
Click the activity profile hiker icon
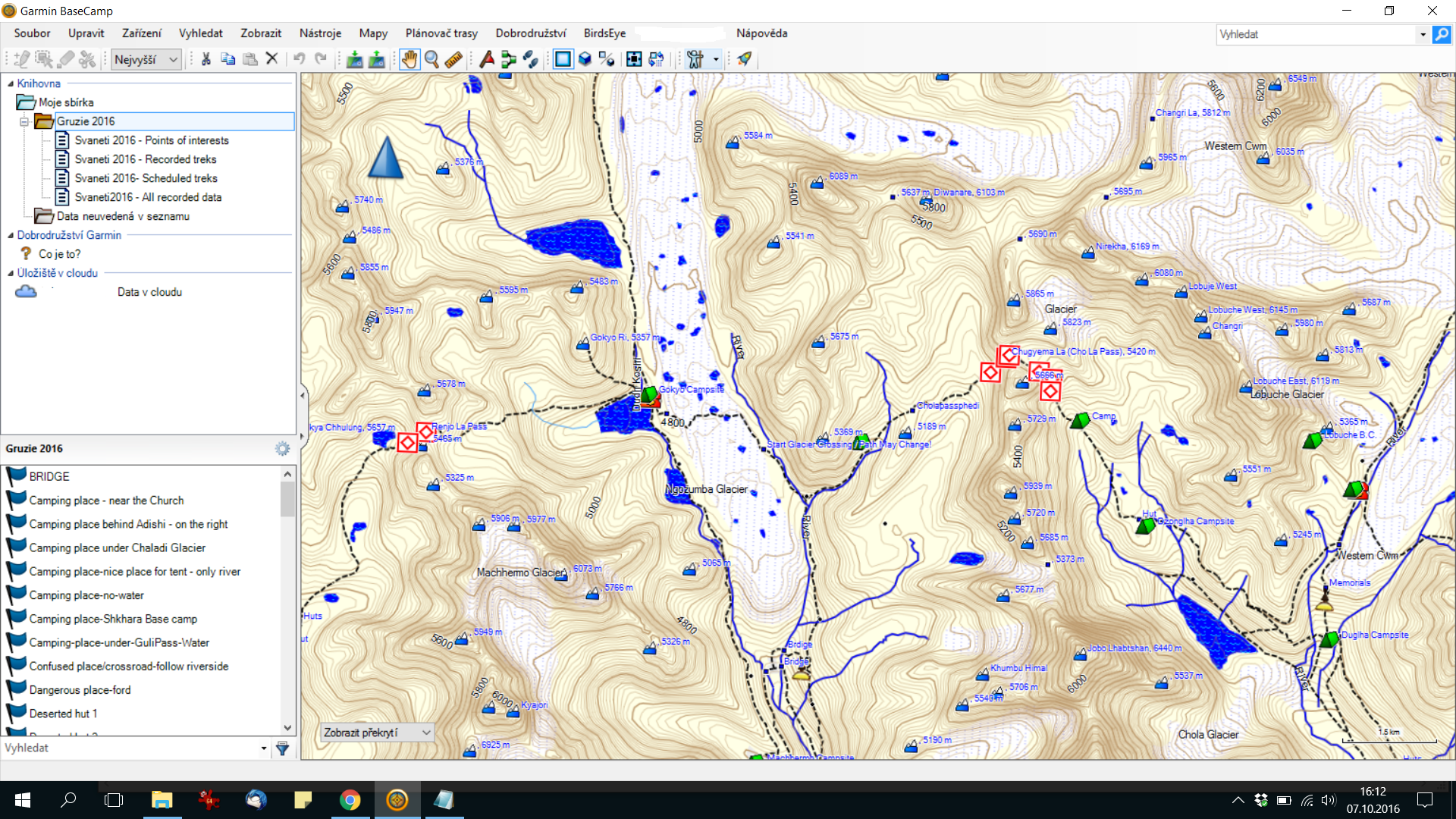pos(695,59)
